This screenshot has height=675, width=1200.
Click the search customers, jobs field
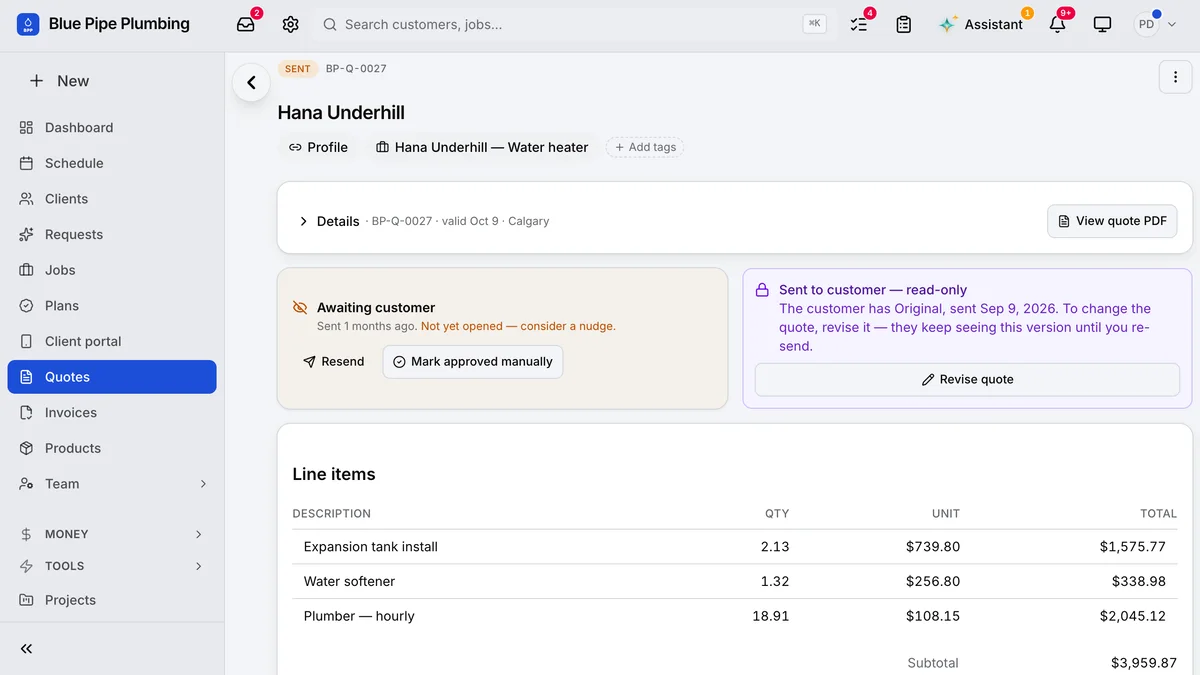[x=572, y=24]
